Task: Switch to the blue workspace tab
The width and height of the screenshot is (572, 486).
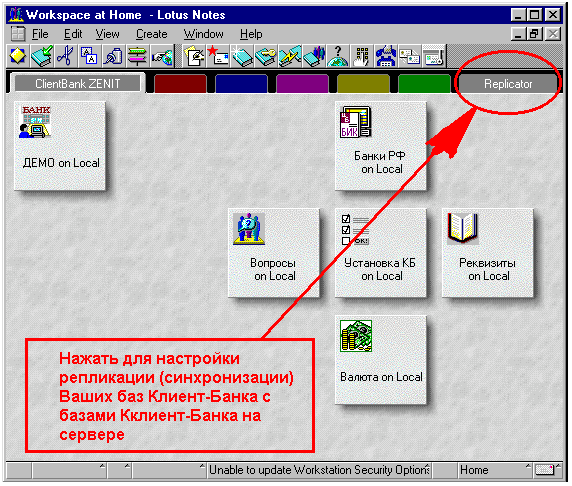Action: coord(241,84)
